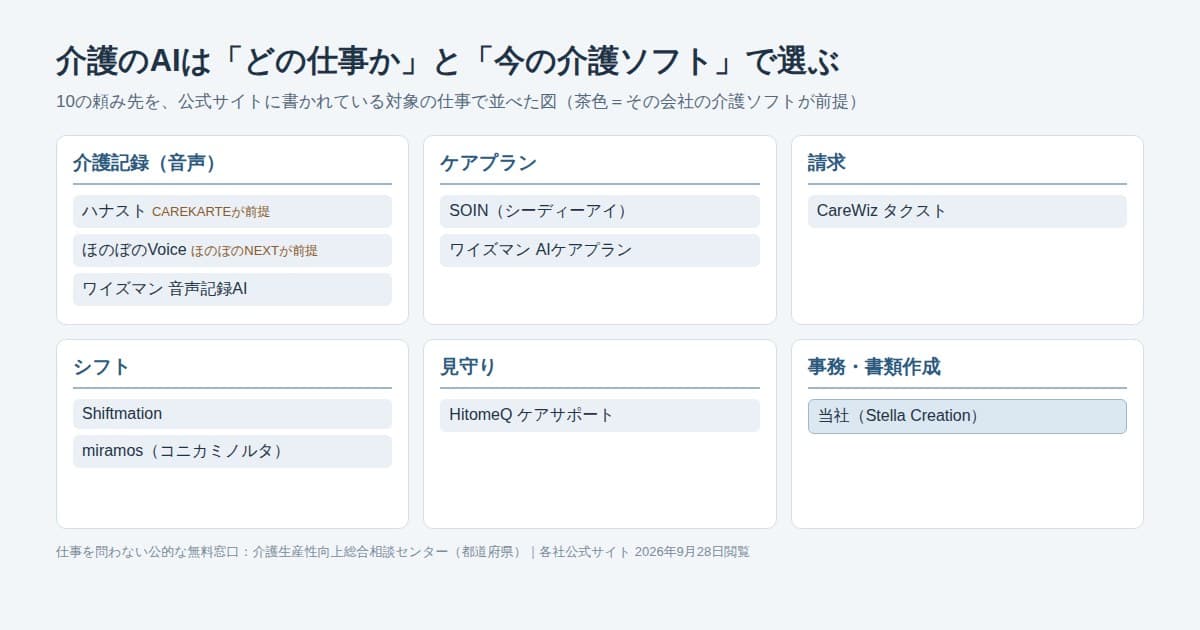Click the title 介護のAIは「どの仕事か」と「今の介護ソフト」で選ぶ

click(447, 61)
